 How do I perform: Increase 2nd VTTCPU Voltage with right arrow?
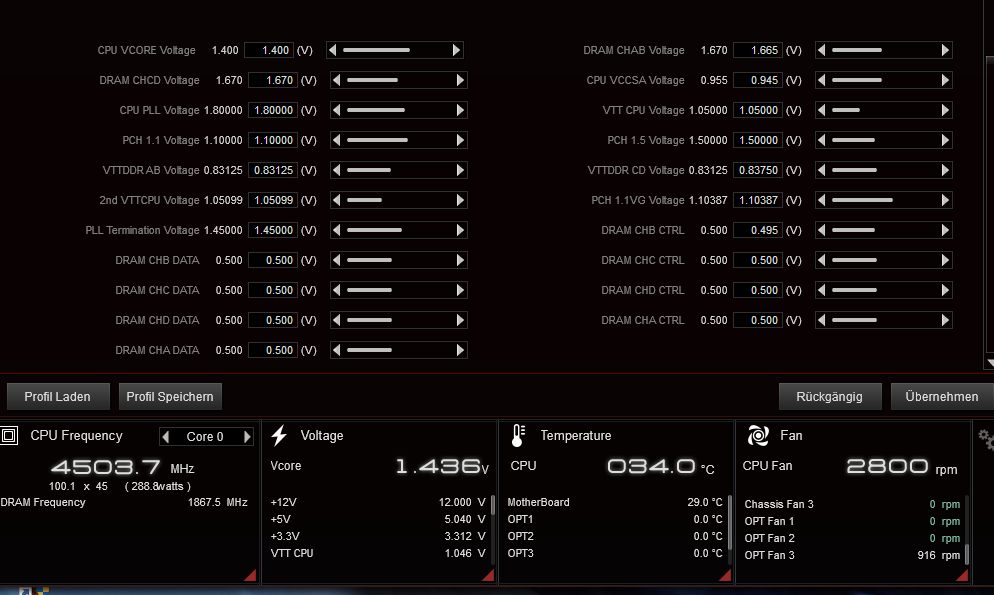coord(460,200)
